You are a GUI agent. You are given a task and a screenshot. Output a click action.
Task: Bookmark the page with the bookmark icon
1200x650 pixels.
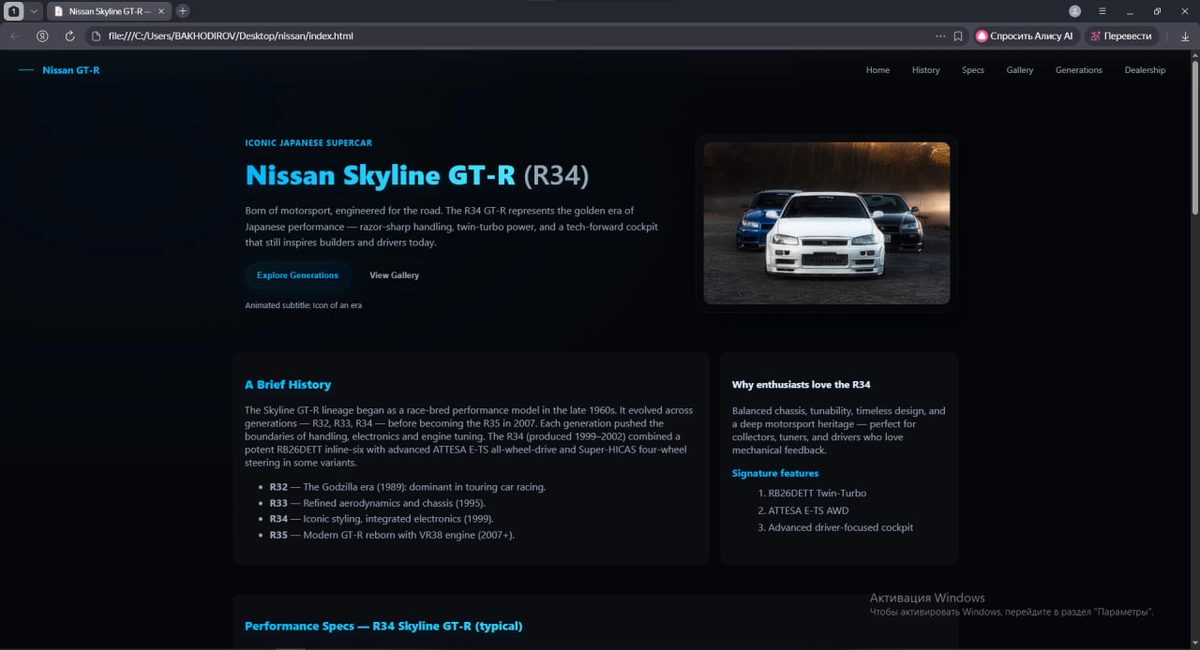958,36
